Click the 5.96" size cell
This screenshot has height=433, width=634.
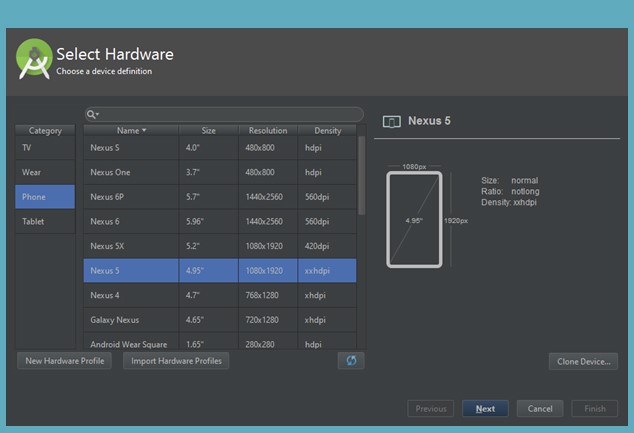[209, 222]
